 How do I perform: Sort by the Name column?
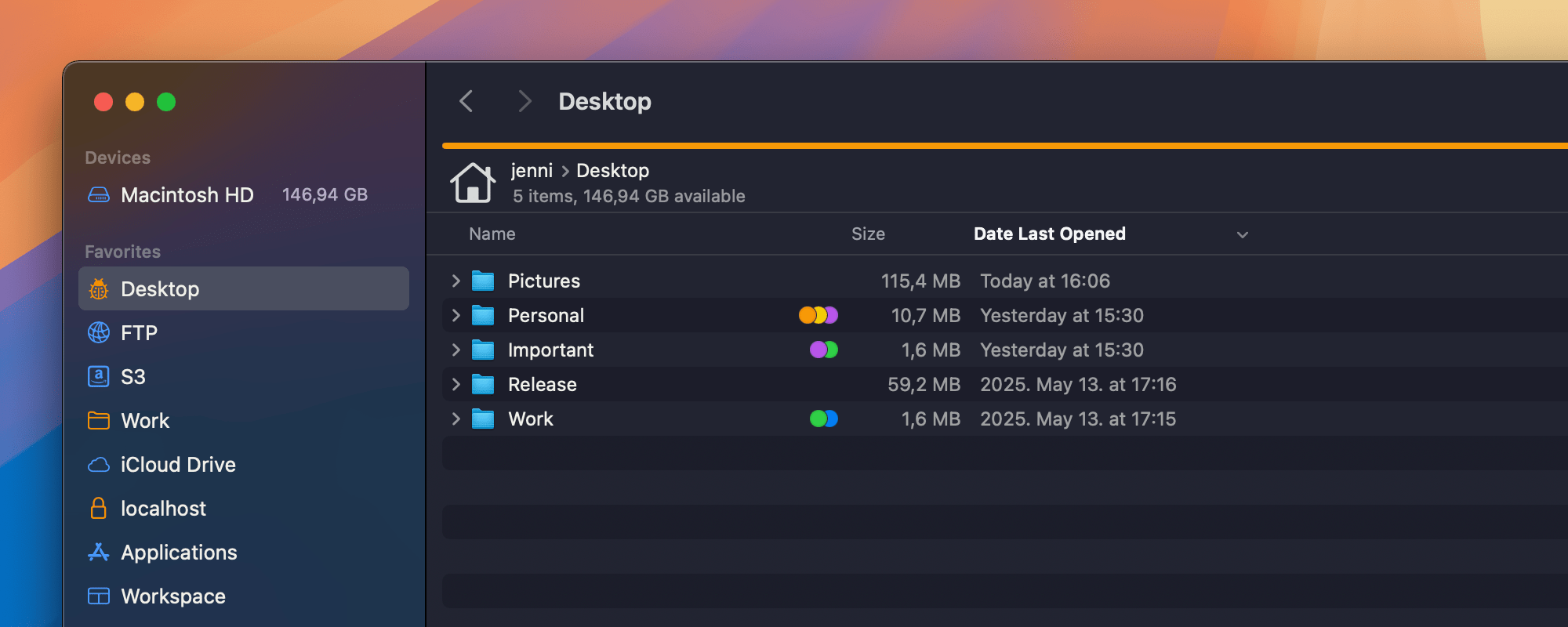492,234
